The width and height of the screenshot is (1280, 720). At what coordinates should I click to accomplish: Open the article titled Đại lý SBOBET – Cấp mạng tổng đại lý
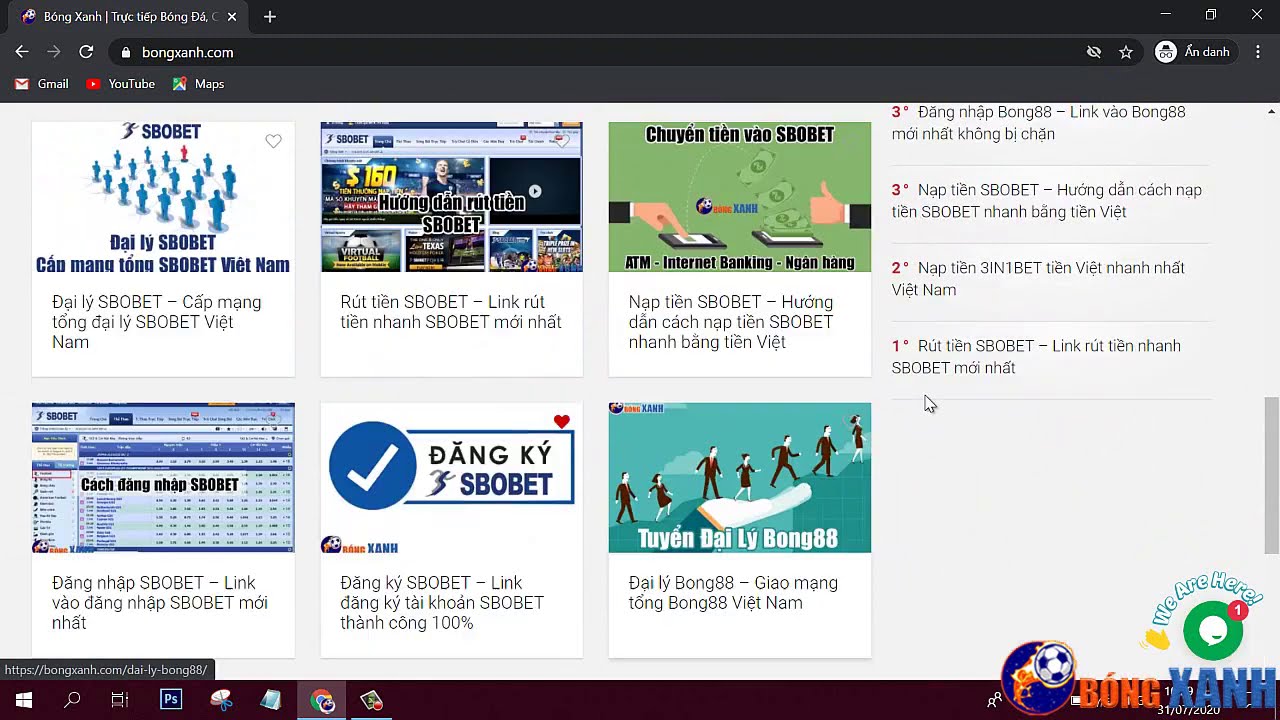click(157, 322)
